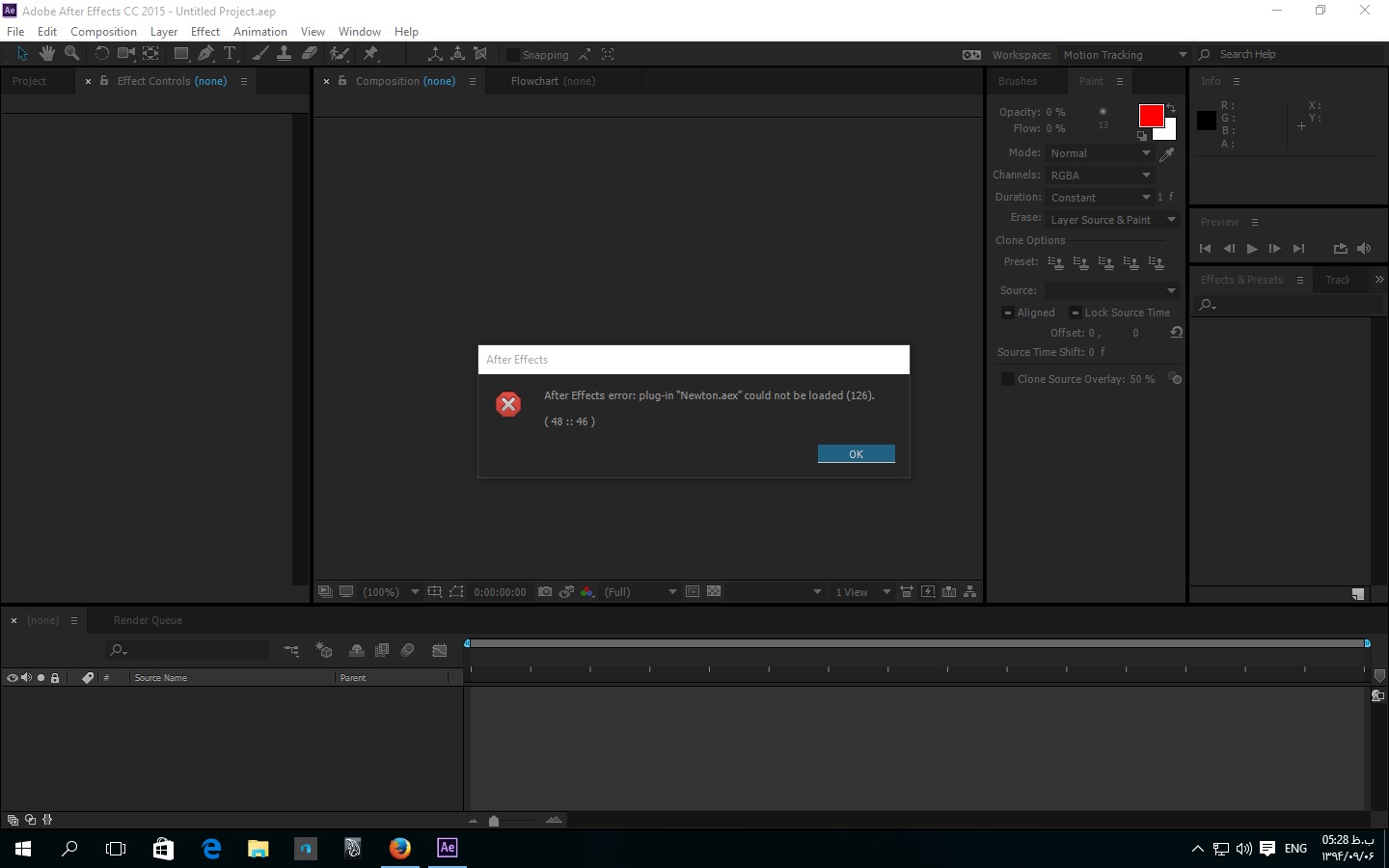
Task: Toggle the Composition viewer lock
Action: pos(341,81)
